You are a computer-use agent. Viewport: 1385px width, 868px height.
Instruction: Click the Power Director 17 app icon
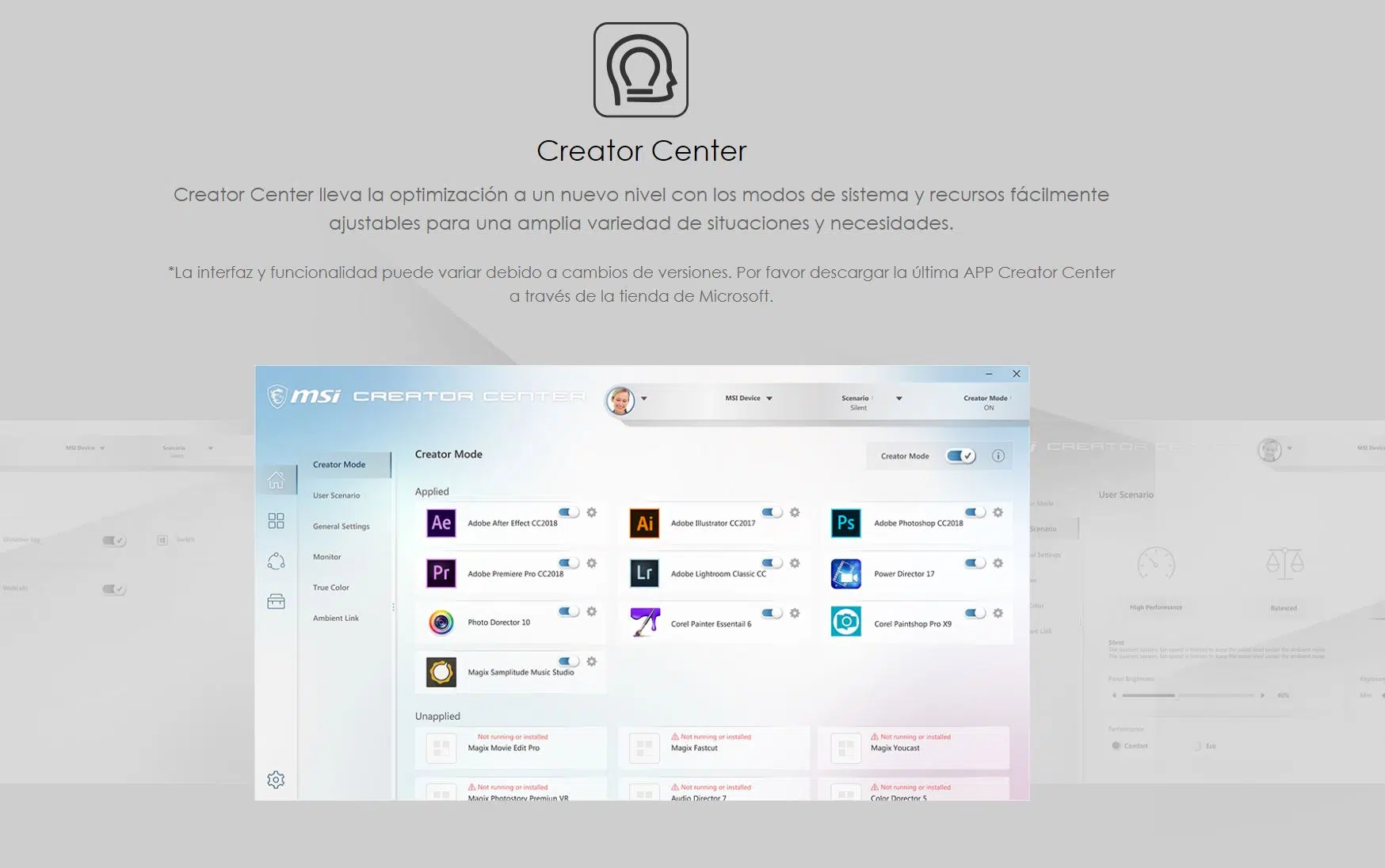[846, 573]
